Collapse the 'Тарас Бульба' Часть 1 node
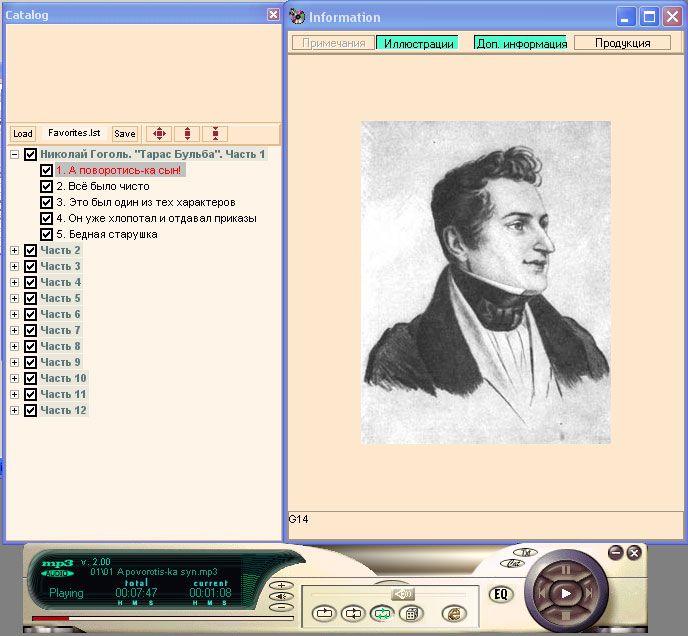 (14, 154)
